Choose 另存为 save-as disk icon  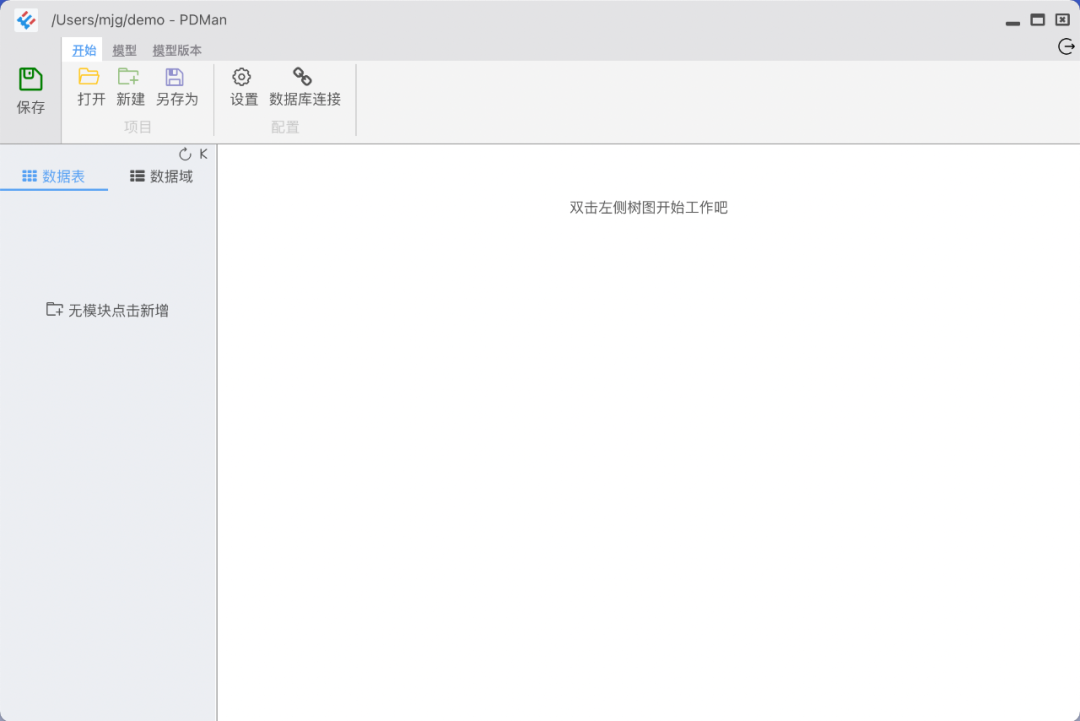(x=174, y=76)
